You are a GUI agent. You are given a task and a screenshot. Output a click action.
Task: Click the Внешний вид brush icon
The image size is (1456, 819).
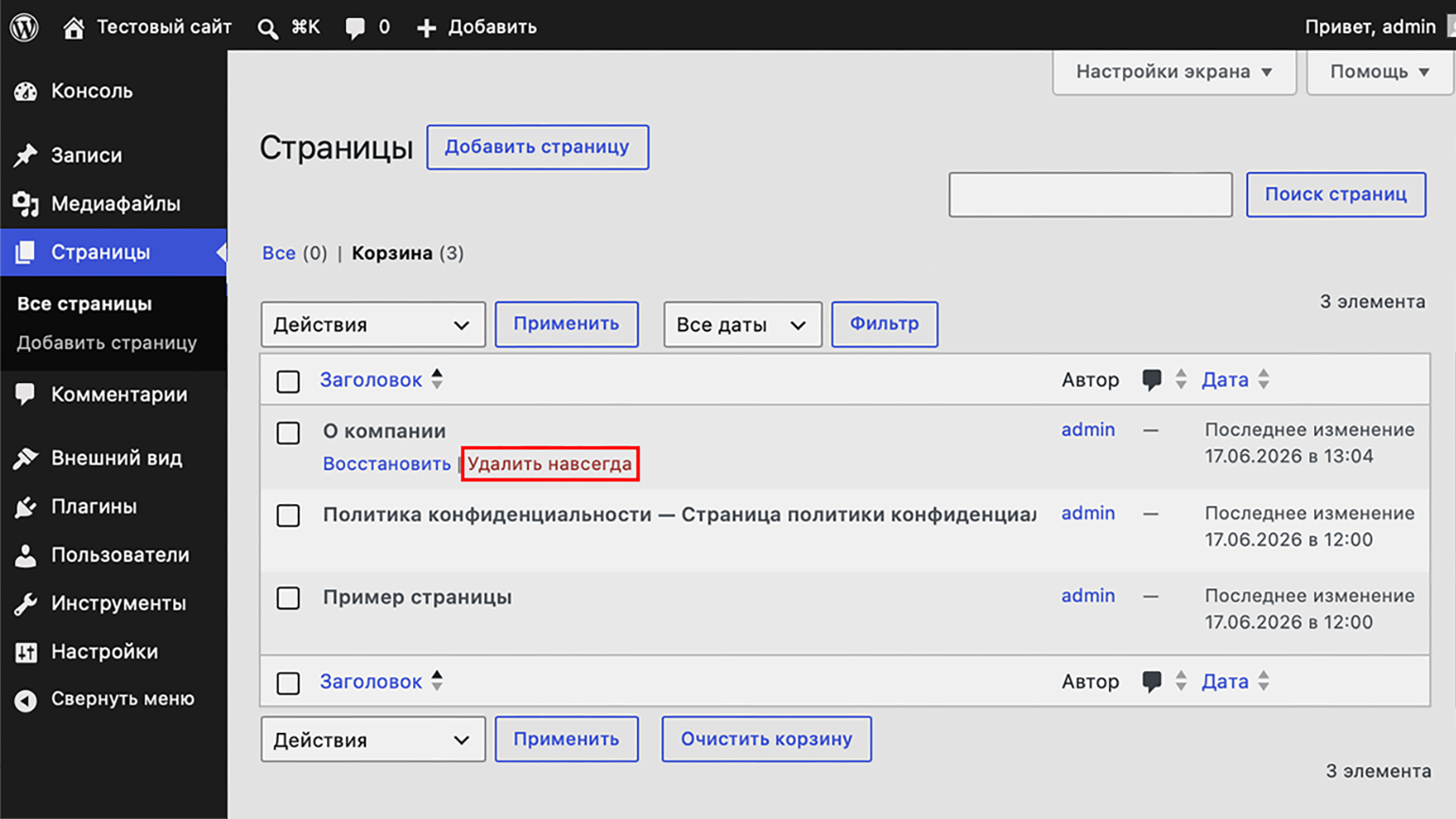point(26,459)
